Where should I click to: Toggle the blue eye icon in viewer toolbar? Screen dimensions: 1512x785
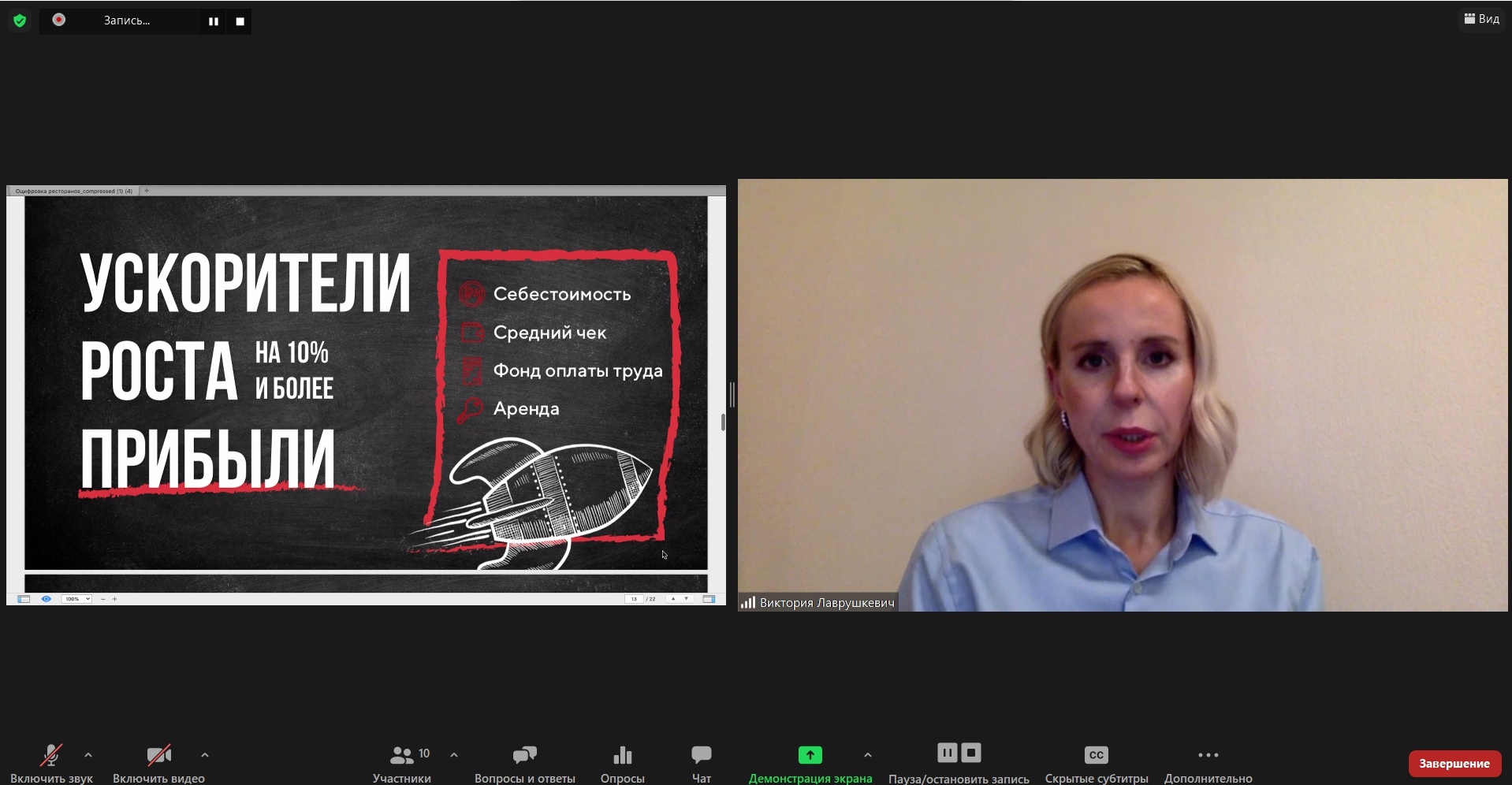(47, 599)
